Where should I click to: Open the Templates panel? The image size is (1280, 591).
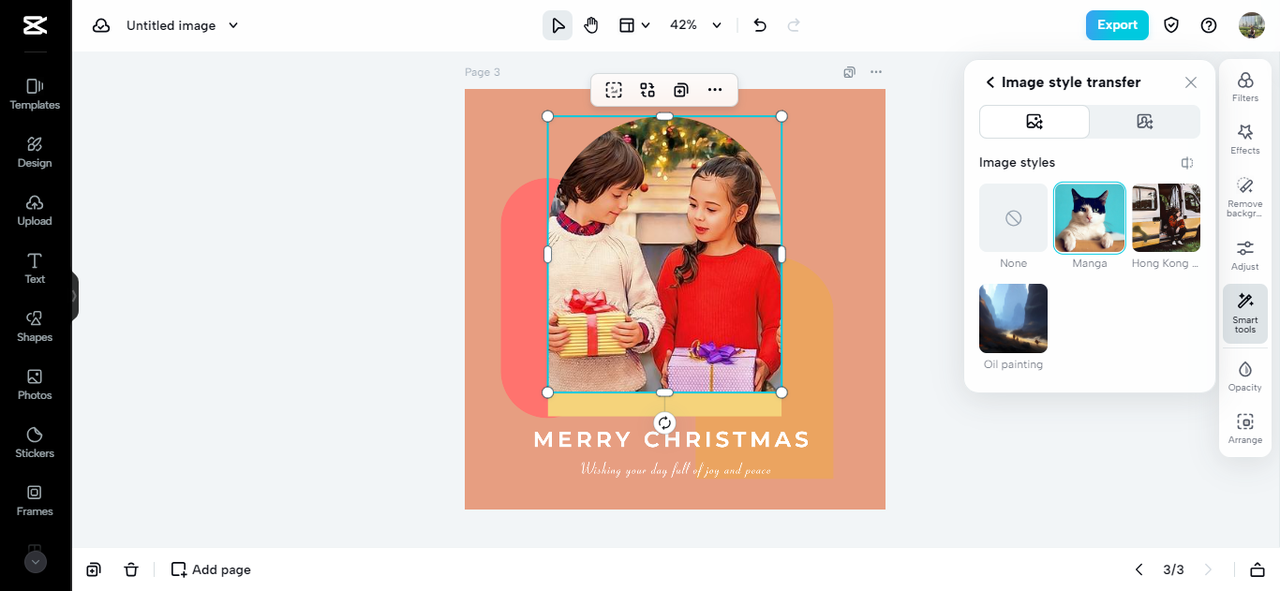(35, 94)
